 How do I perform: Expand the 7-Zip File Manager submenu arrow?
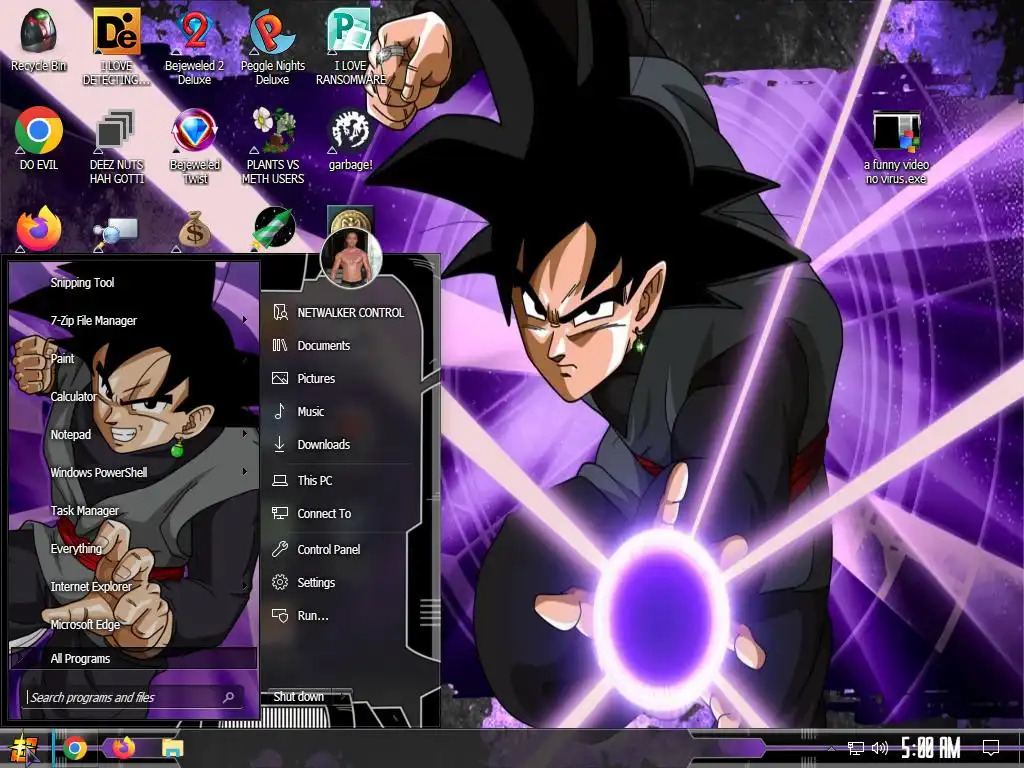(245, 319)
